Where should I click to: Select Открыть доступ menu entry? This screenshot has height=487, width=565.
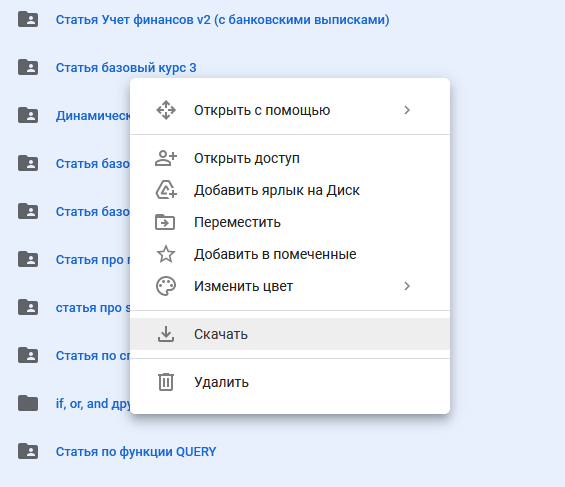pos(290,158)
